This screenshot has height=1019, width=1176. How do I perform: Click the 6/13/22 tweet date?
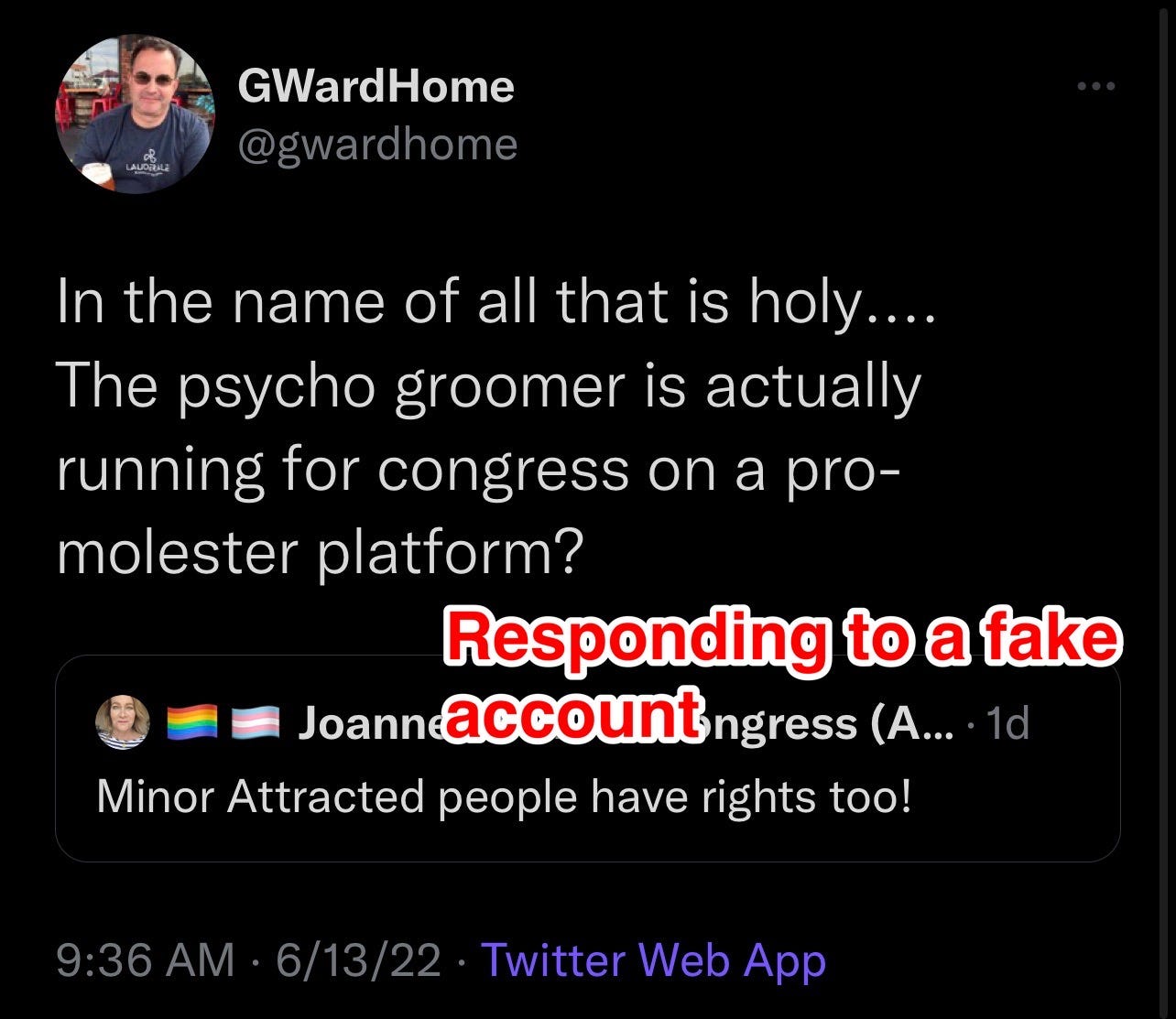point(358,960)
